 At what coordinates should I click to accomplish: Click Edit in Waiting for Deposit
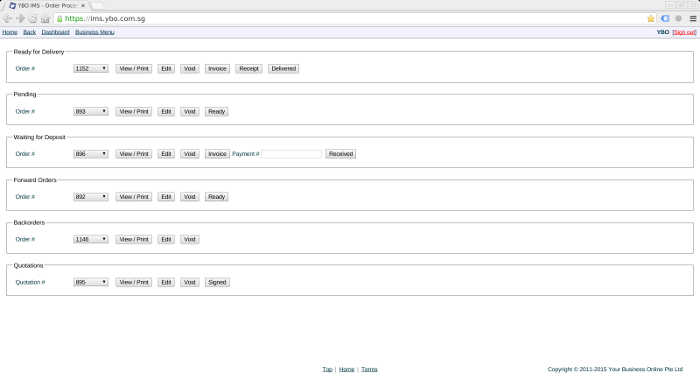click(x=166, y=154)
